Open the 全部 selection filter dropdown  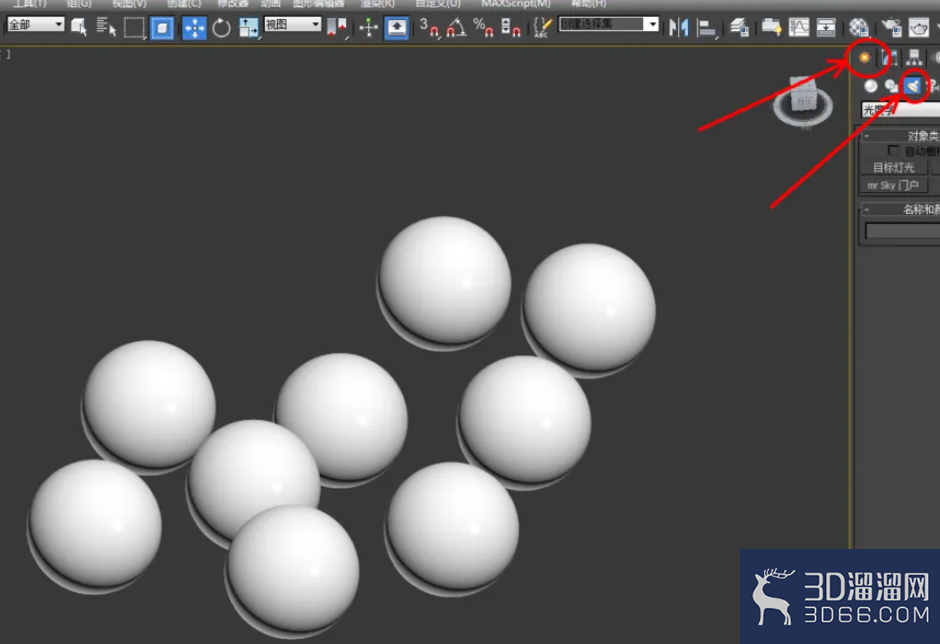[35, 25]
